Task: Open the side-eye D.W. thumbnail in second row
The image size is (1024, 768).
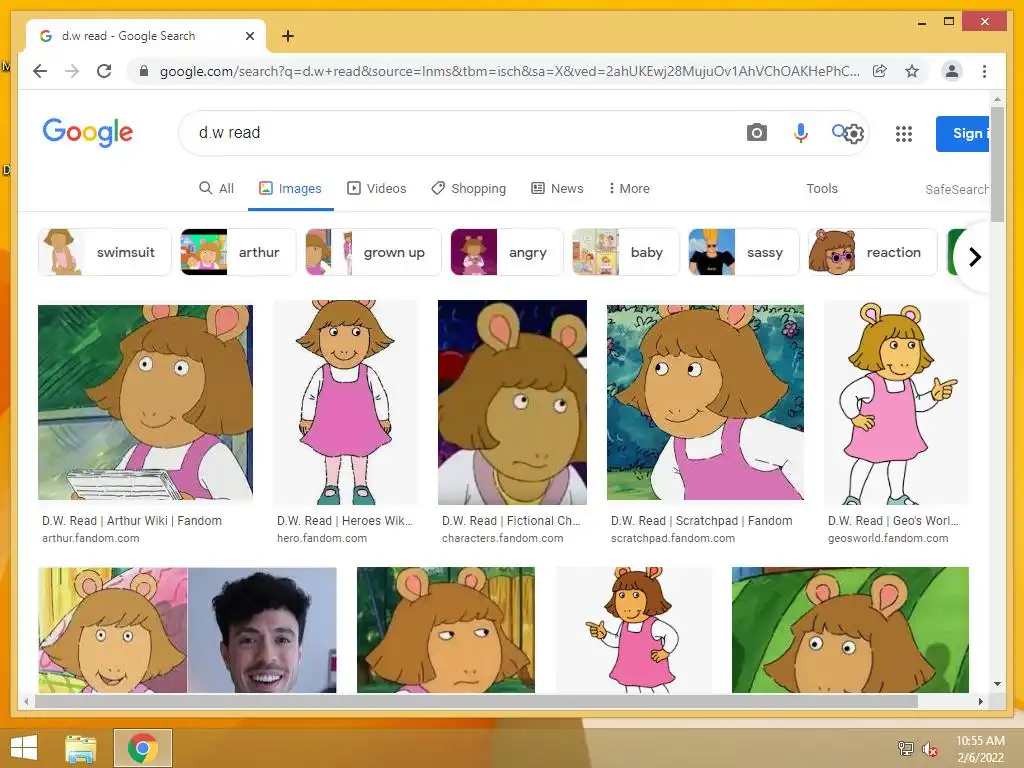Action: point(445,630)
